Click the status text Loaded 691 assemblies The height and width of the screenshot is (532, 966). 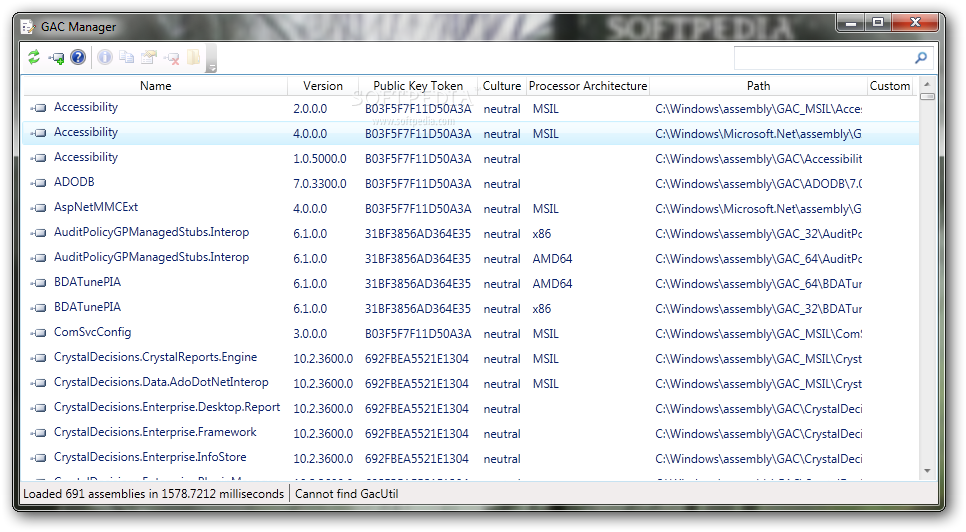click(x=153, y=494)
